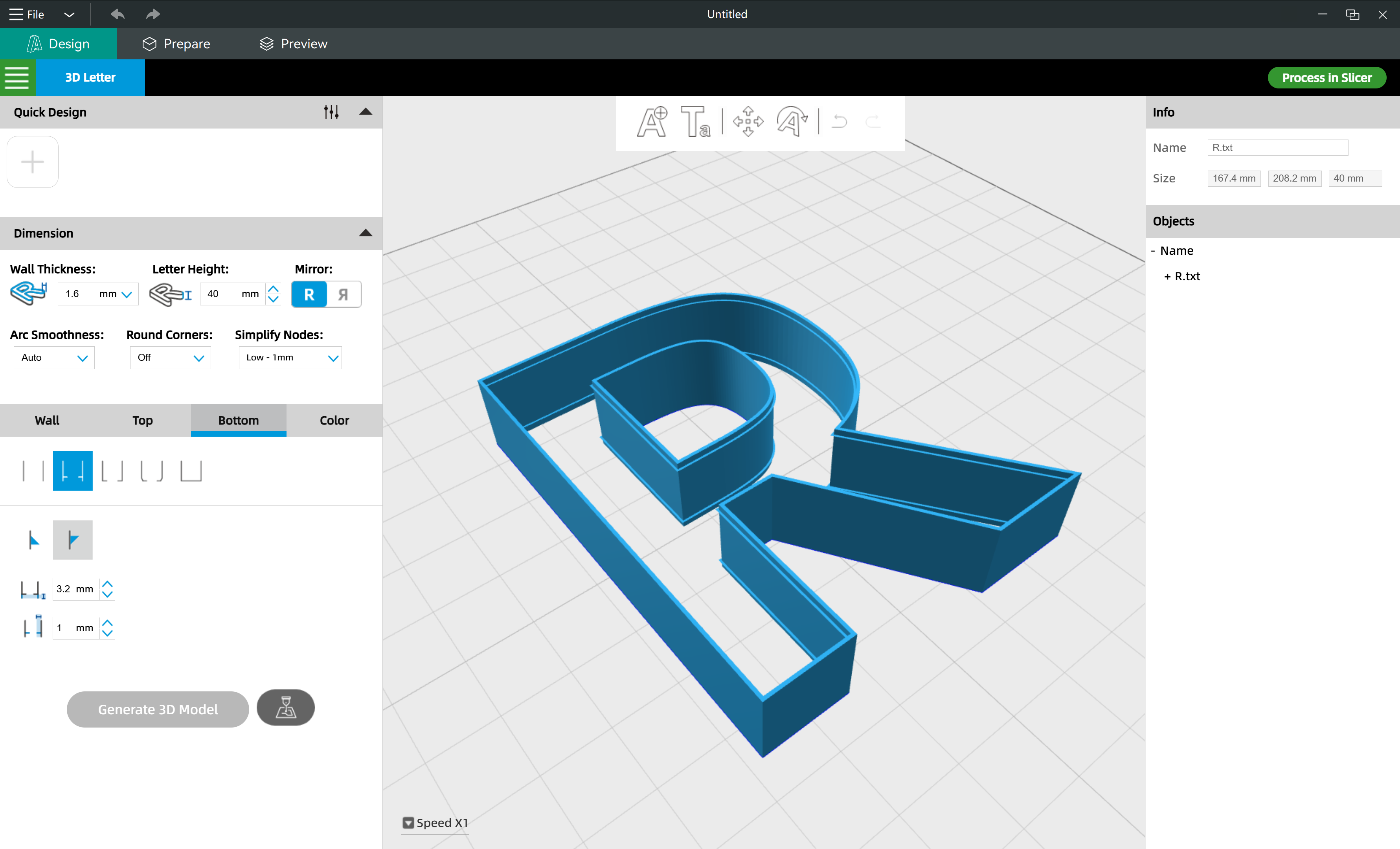Switch to the Color tab
The width and height of the screenshot is (1400, 849).
[x=334, y=421]
